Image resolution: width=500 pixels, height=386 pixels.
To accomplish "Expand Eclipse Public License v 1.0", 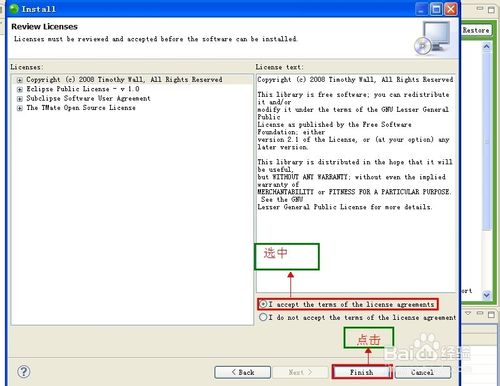I will click(x=20, y=89).
